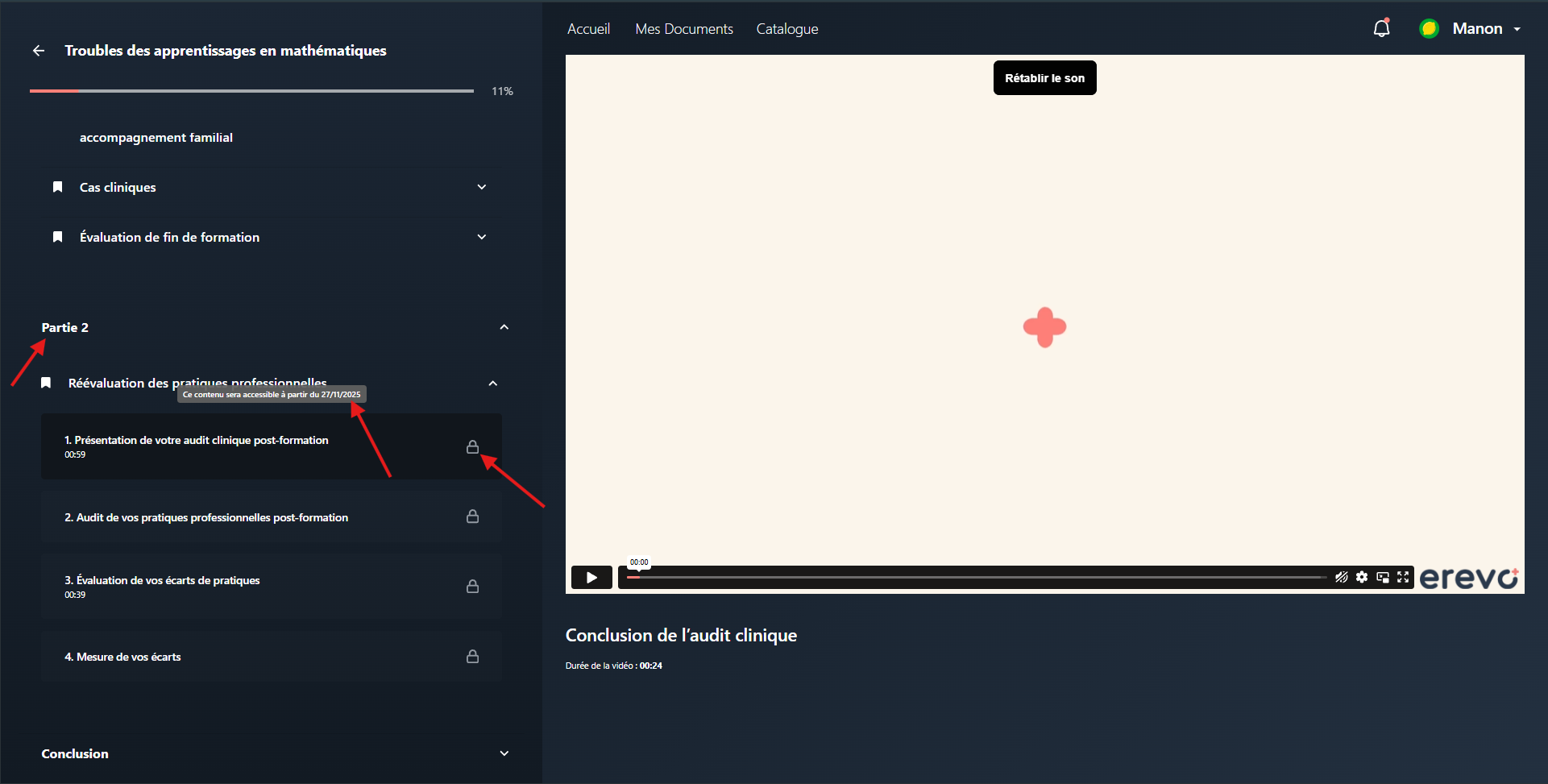Click the bookmark icon beside Cas cliniques
Image resolution: width=1548 pixels, height=784 pixels.
click(x=57, y=187)
